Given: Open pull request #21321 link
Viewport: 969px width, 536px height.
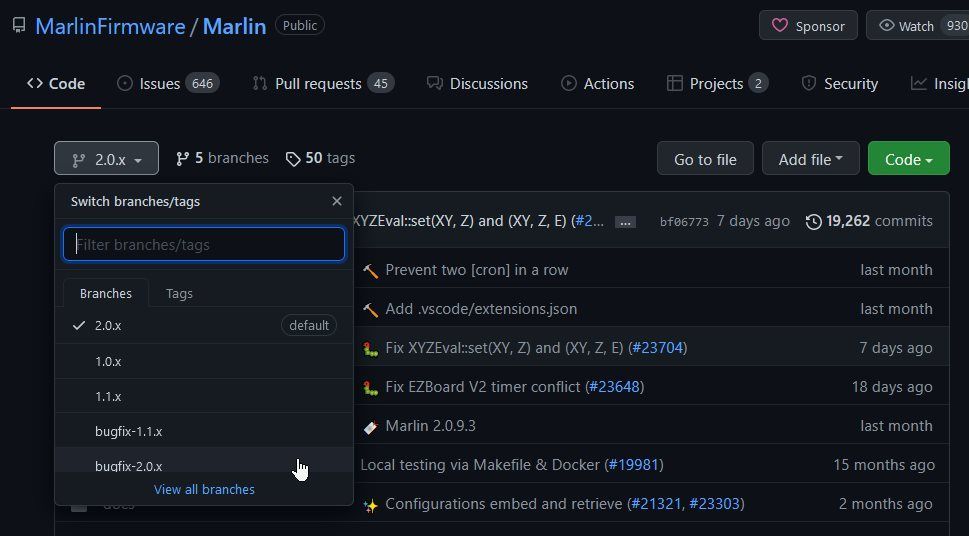Looking at the screenshot, I should click(x=656, y=504).
